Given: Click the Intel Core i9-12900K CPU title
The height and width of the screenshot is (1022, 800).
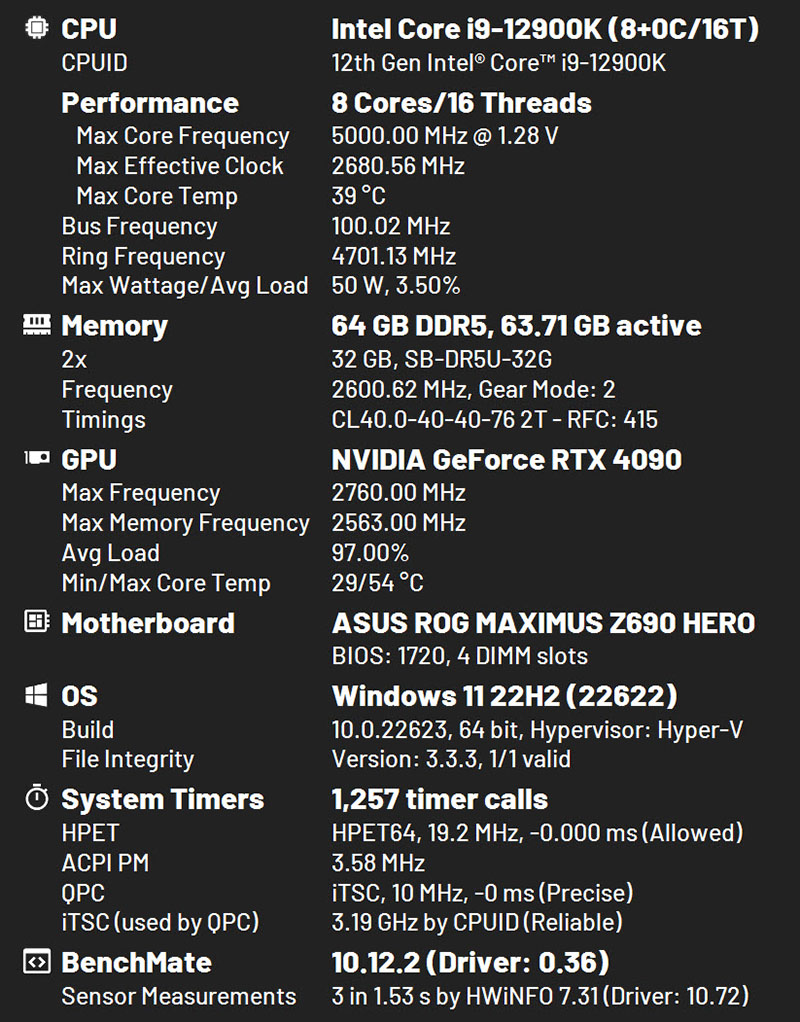Looking at the screenshot, I should coord(545,29).
